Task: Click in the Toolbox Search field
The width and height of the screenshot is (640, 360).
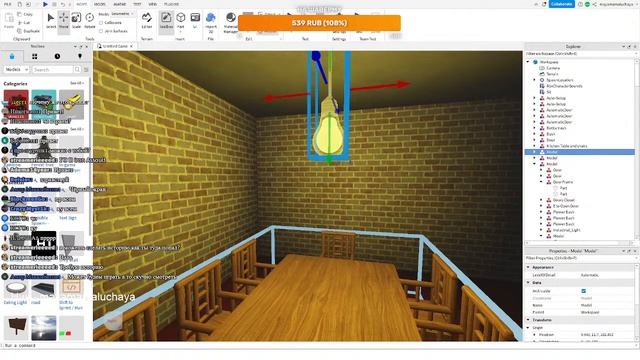Action: 52,70
